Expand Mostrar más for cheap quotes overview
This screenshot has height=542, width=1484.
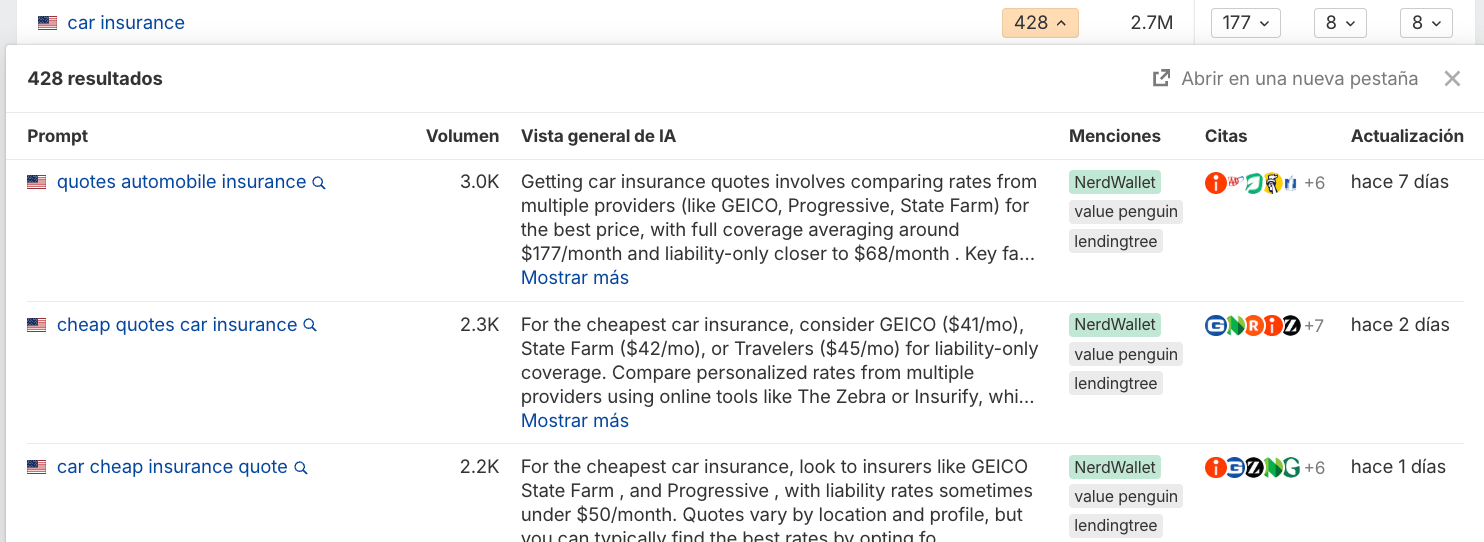[575, 421]
